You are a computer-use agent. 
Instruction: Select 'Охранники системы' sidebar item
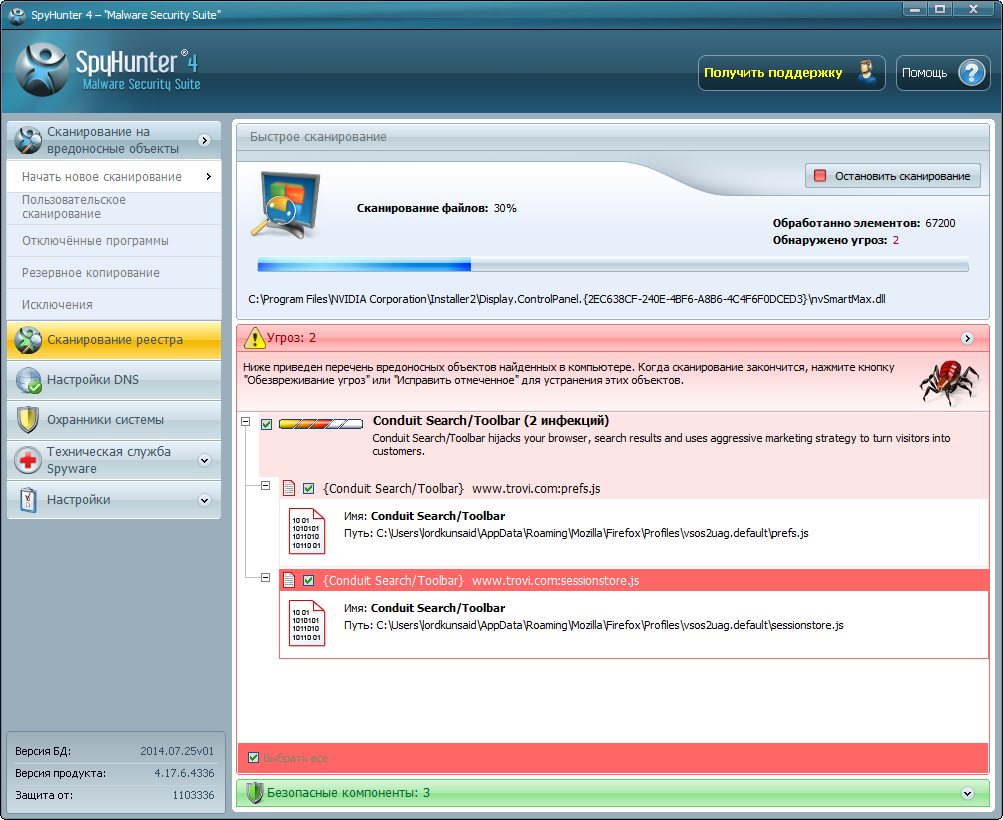pyautogui.click(x=114, y=420)
